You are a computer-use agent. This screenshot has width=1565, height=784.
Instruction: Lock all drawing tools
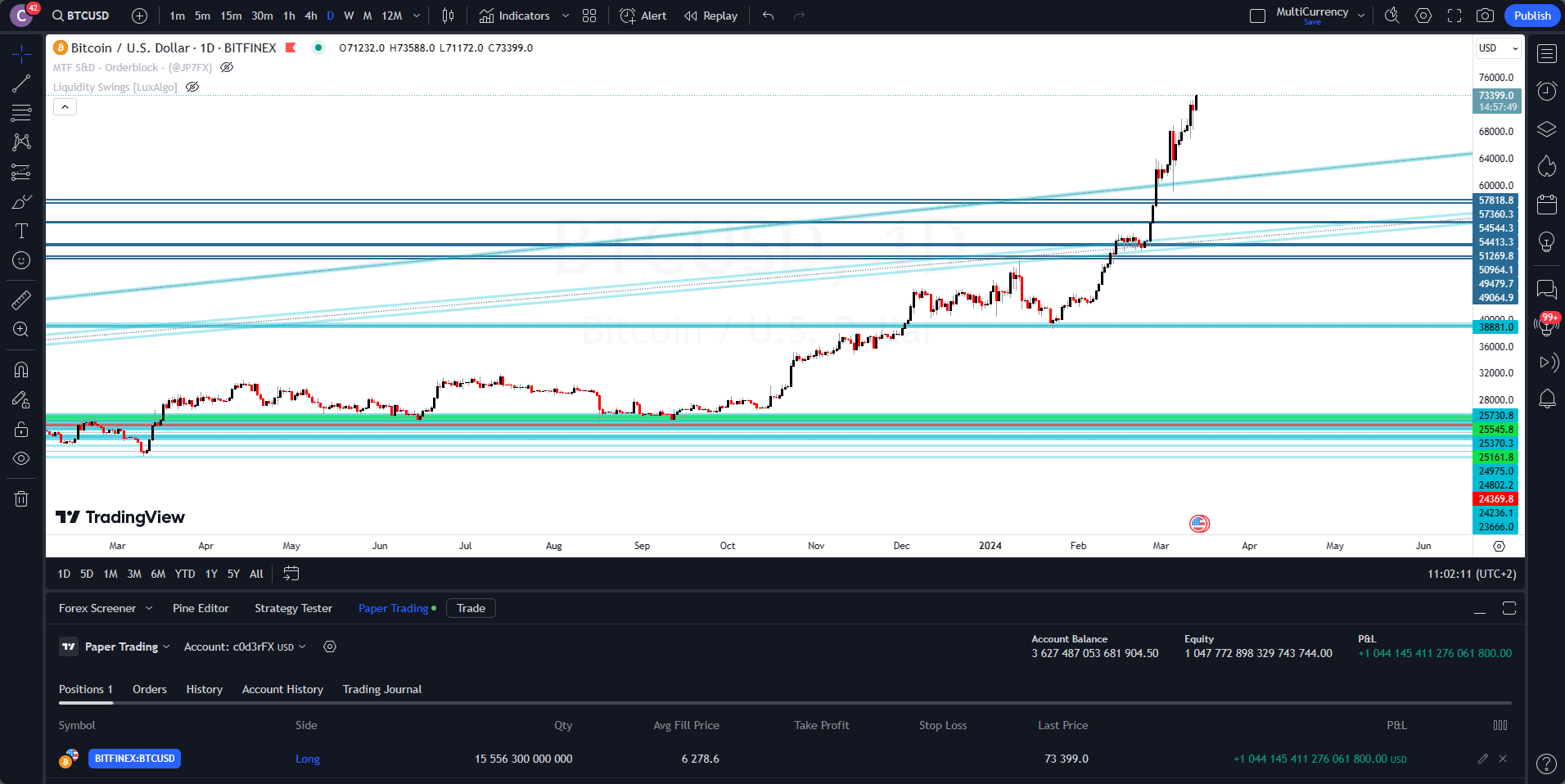[x=21, y=429]
